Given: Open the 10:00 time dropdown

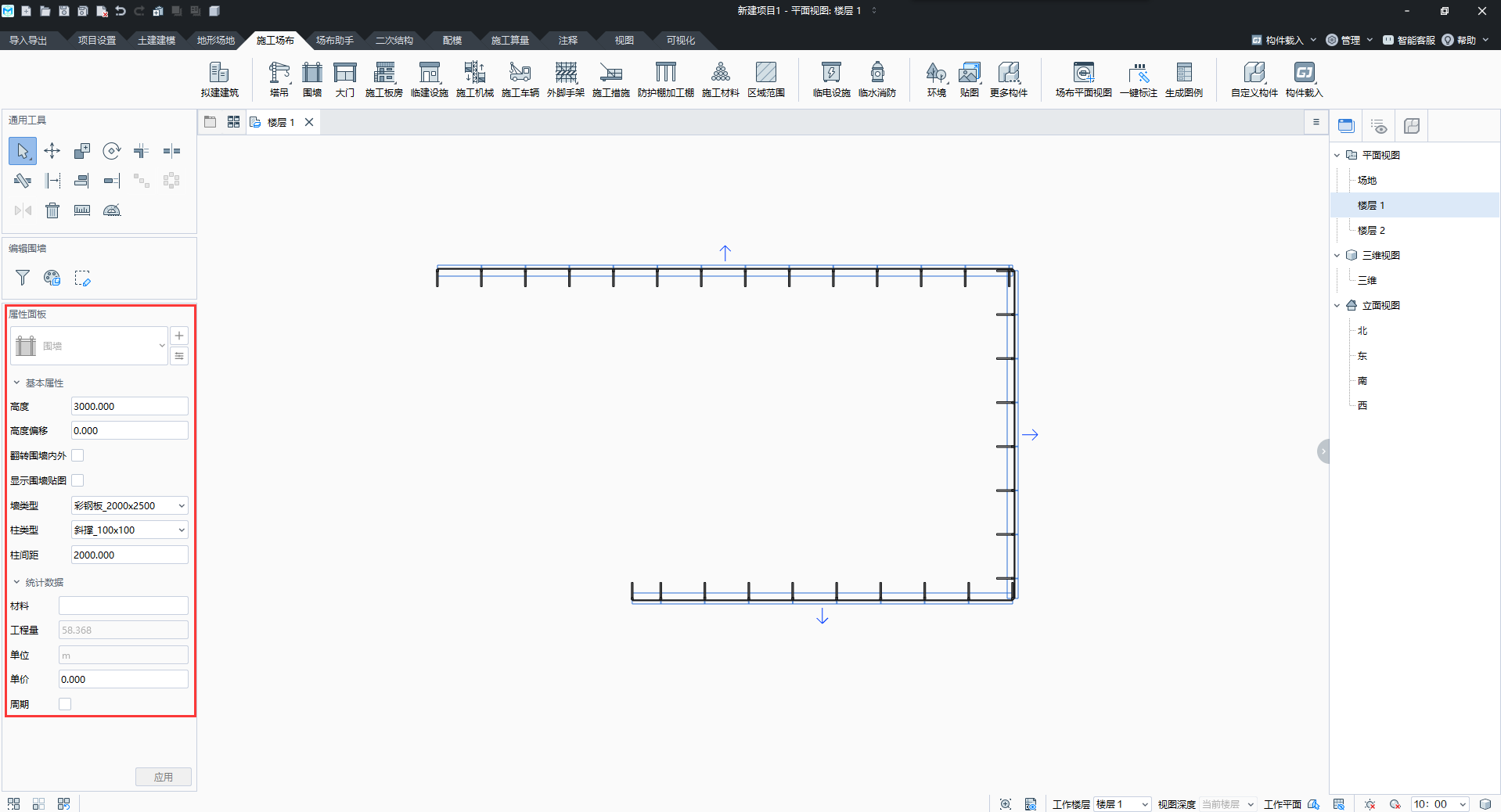Looking at the screenshot, I should [1440, 804].
